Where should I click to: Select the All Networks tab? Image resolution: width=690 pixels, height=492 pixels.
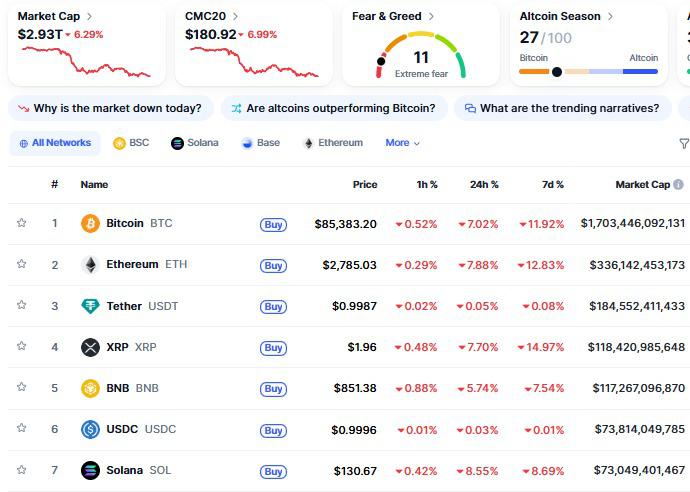[55, 143]
